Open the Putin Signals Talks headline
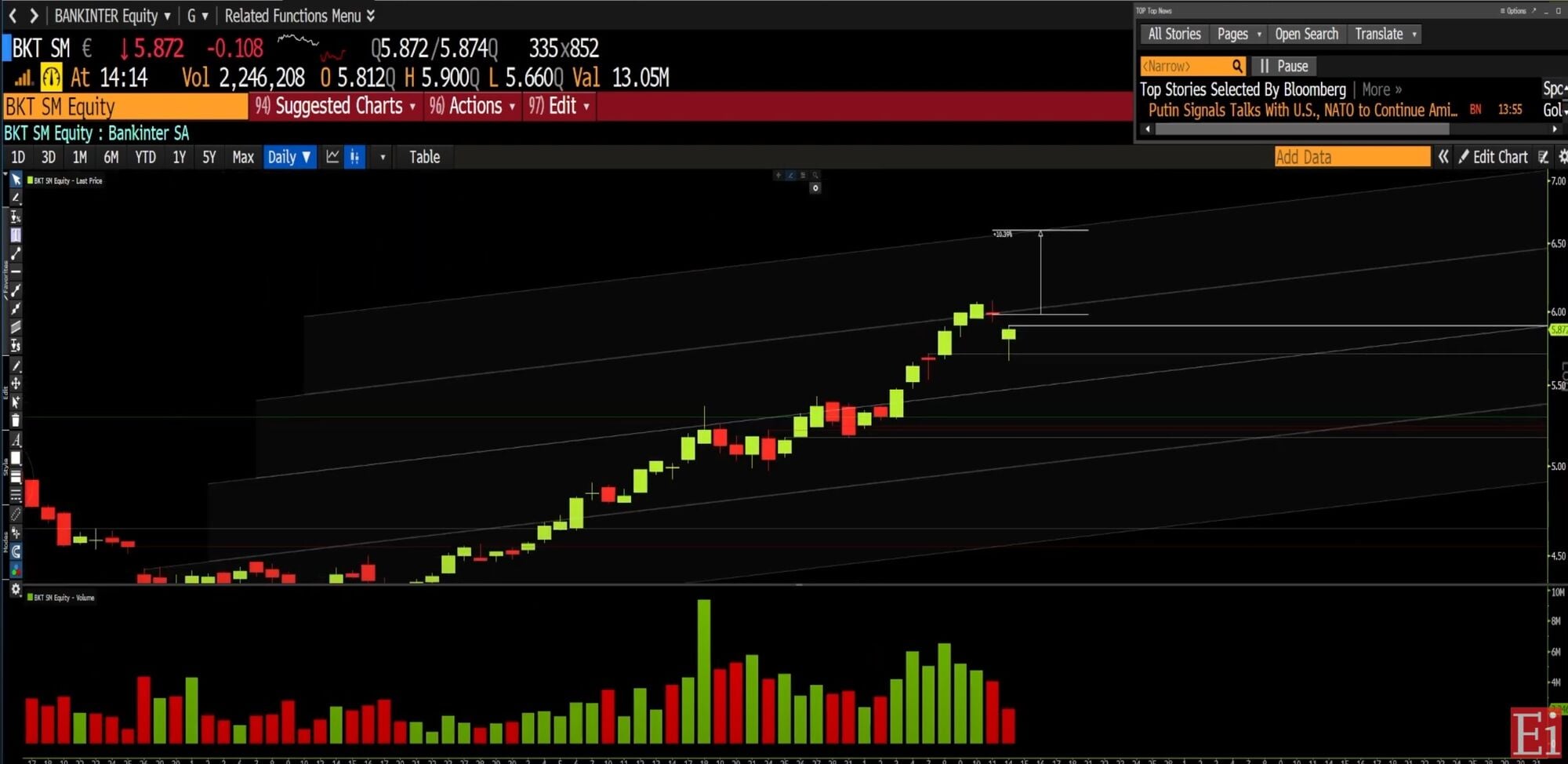1568x764 pixels. click(x=1302, y=110)
